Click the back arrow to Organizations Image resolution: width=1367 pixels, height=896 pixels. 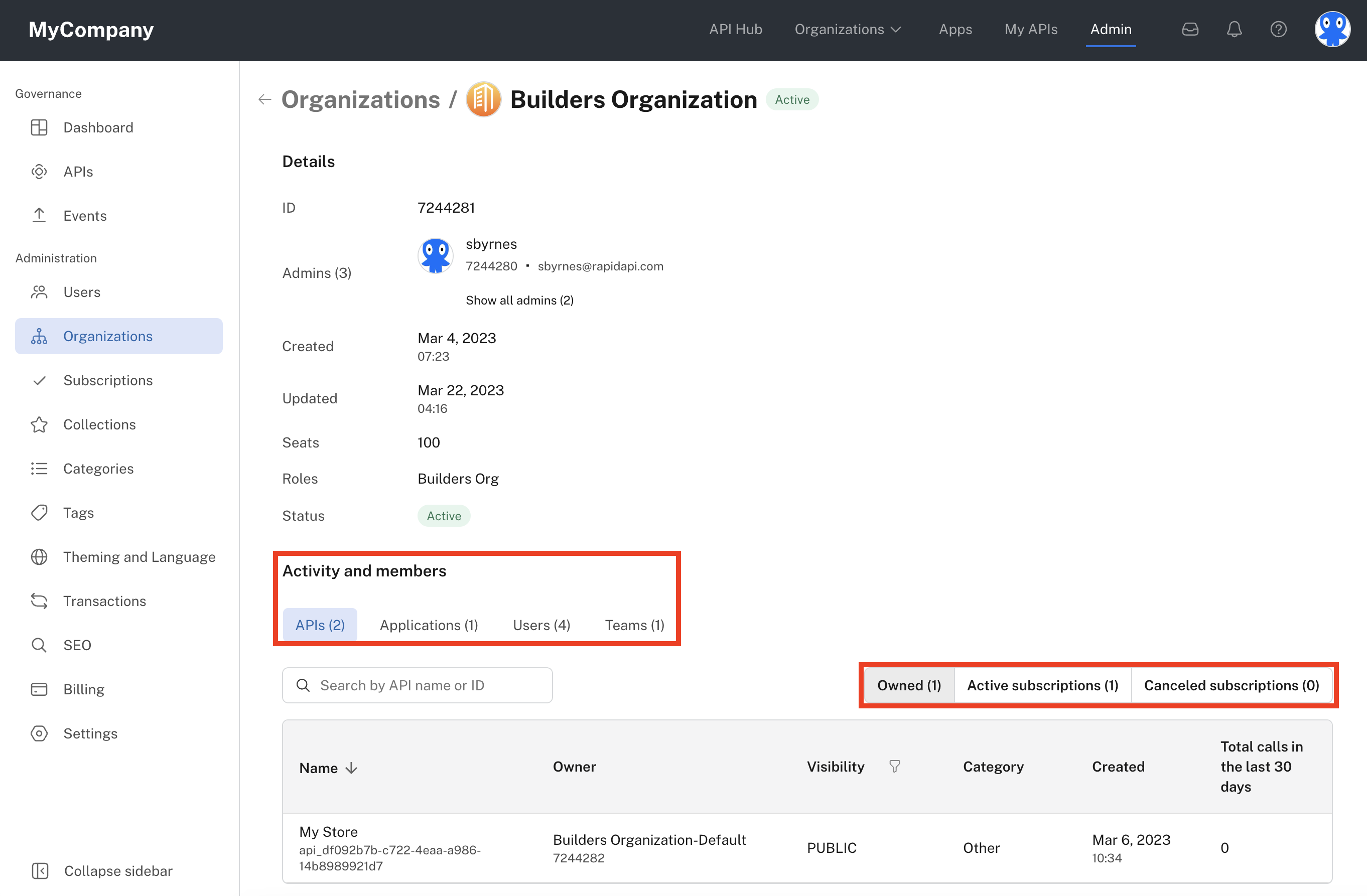pos(262,99)
